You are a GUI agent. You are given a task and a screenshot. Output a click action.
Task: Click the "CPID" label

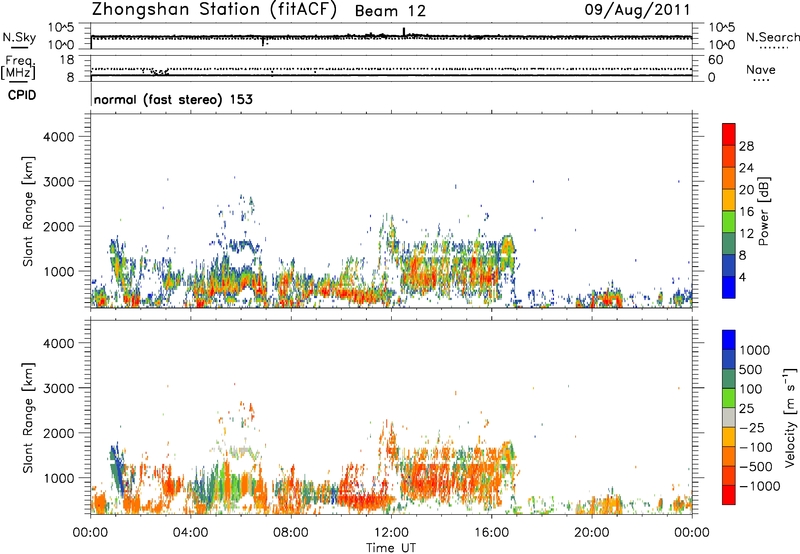point(22,95)
